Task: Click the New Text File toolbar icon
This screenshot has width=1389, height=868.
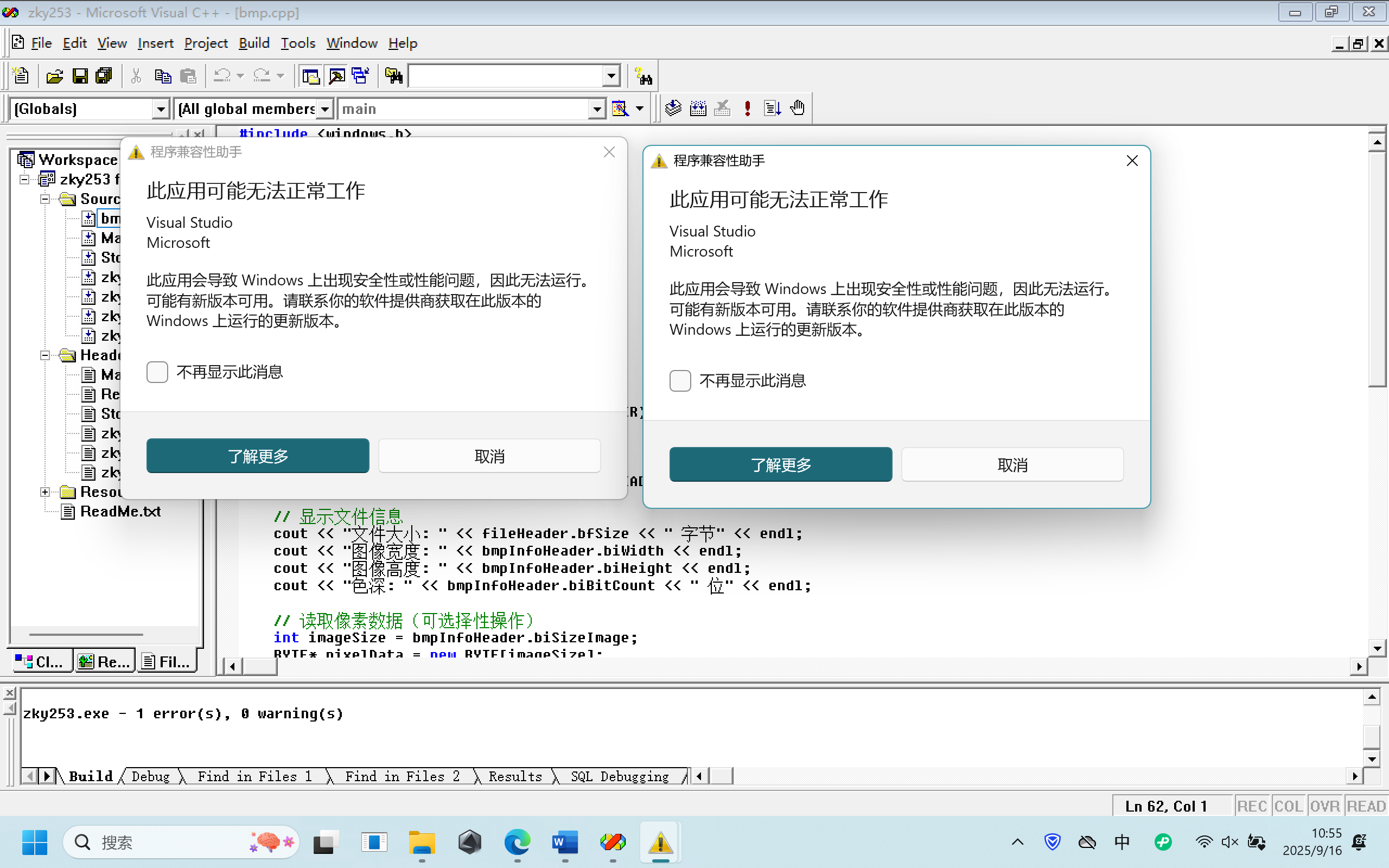Action: [x=21, y=76]
